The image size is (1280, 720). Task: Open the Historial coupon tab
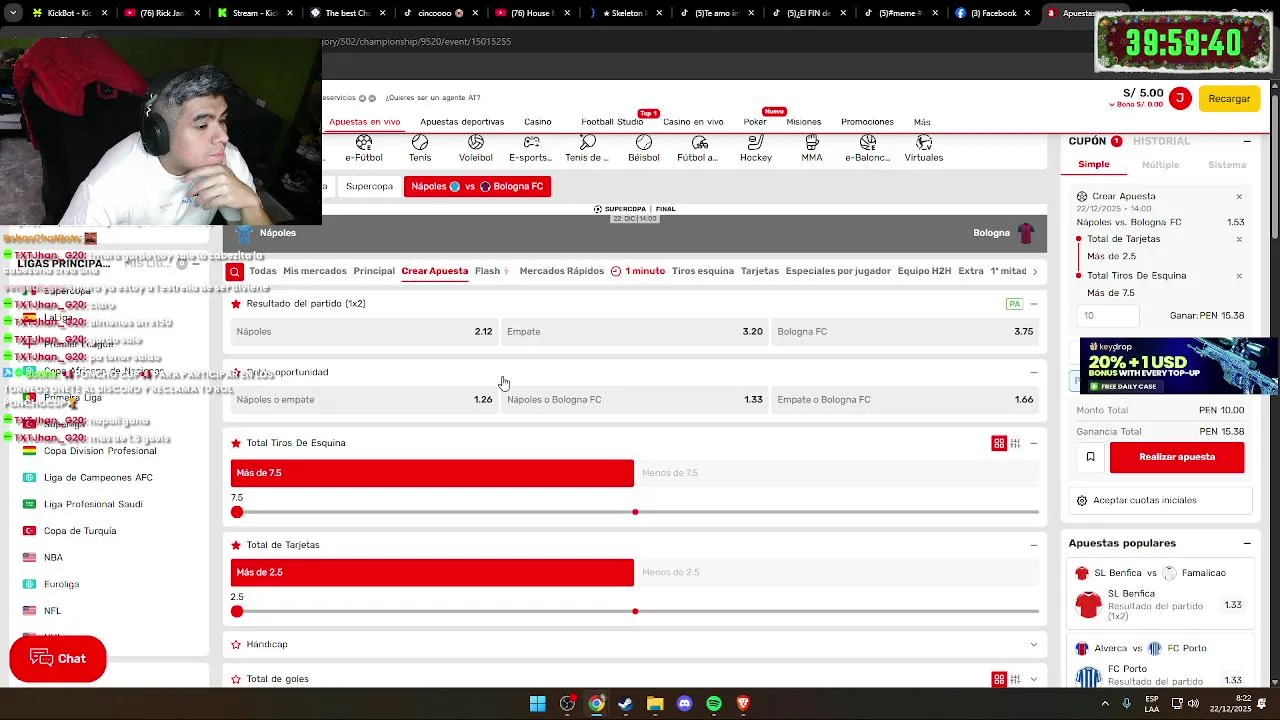click(x=1162, y=141)
